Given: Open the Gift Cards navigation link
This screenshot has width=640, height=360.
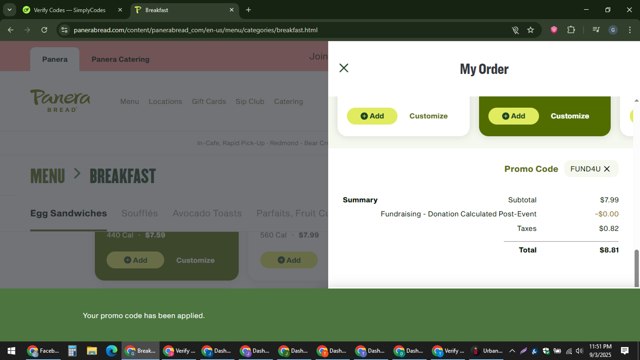Looking at the screenshot, I should (209, 101).
